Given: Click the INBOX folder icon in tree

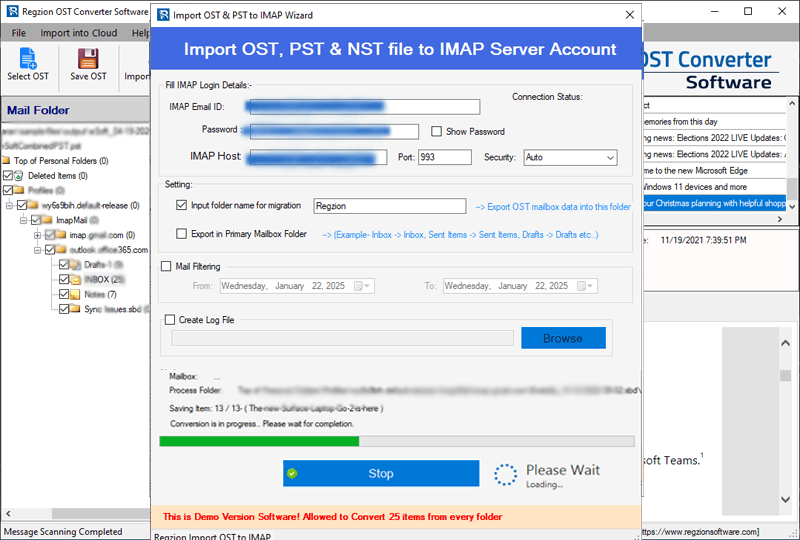Looking at the screenshot, I should point(75,279).
